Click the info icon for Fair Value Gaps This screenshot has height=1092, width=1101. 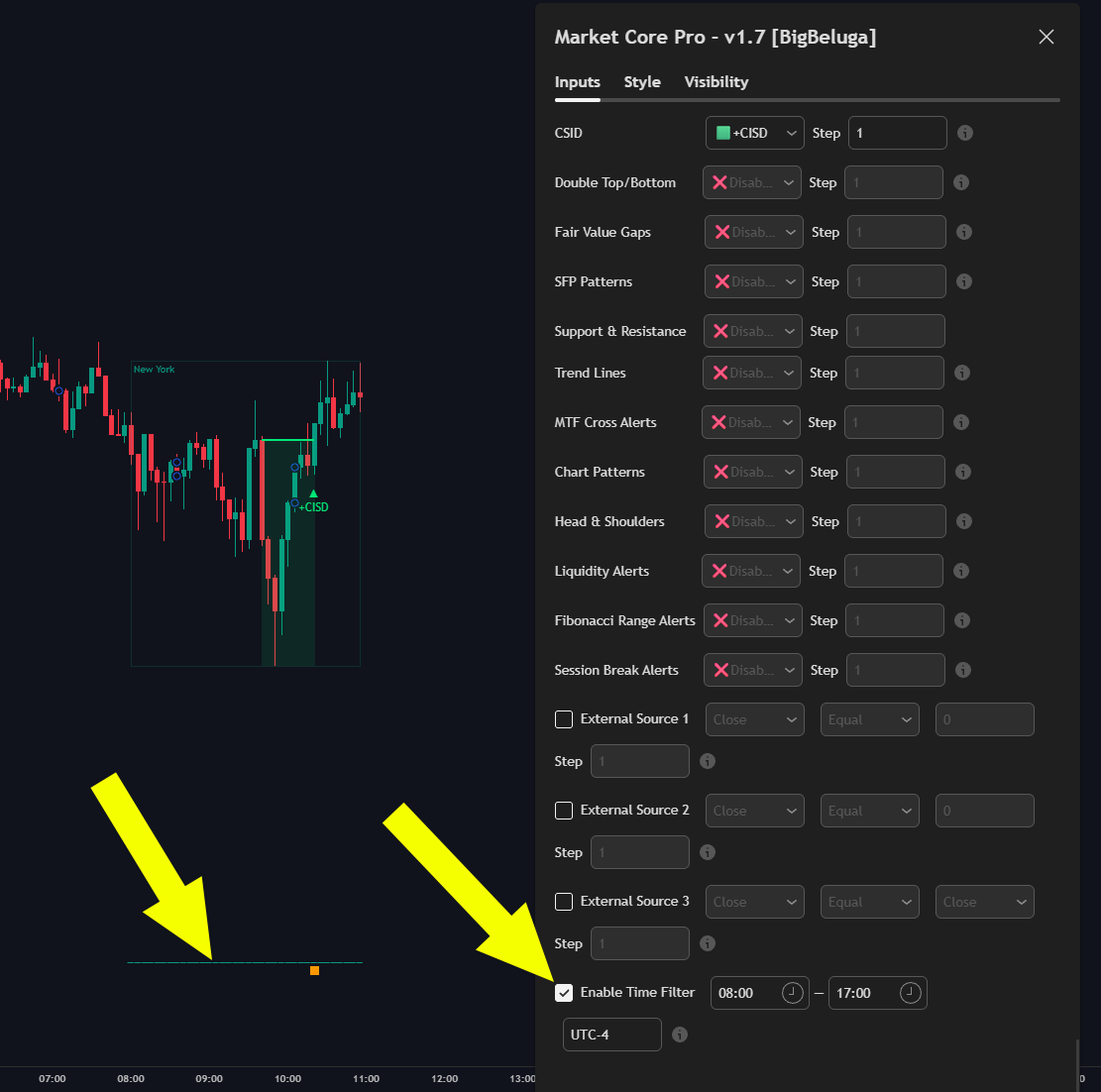[964, 232]
